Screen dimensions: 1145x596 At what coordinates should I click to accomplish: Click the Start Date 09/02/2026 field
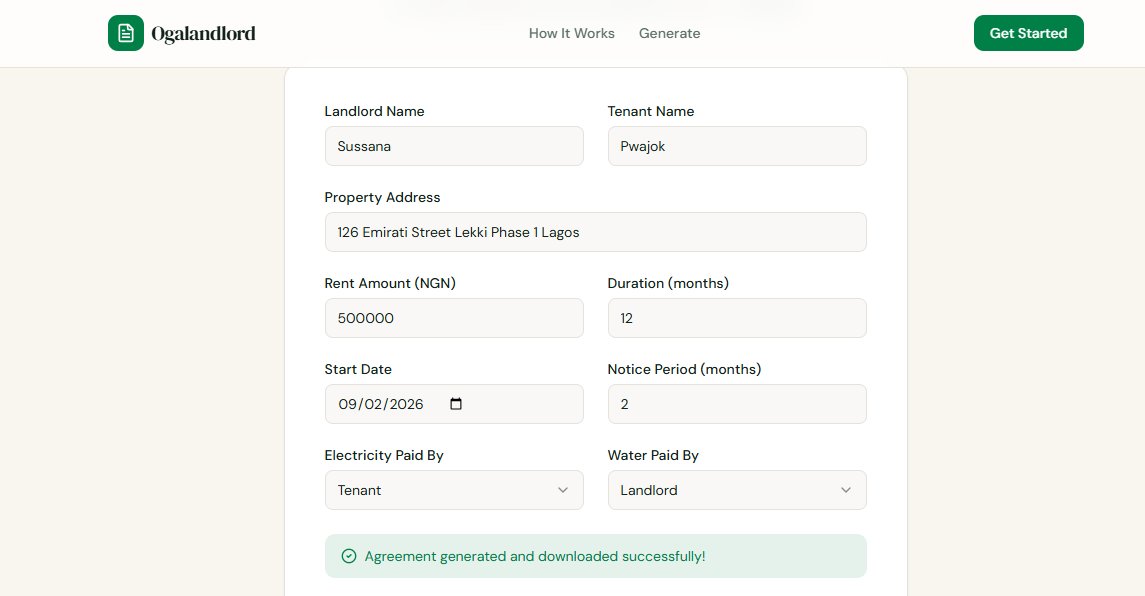point(454,404)
